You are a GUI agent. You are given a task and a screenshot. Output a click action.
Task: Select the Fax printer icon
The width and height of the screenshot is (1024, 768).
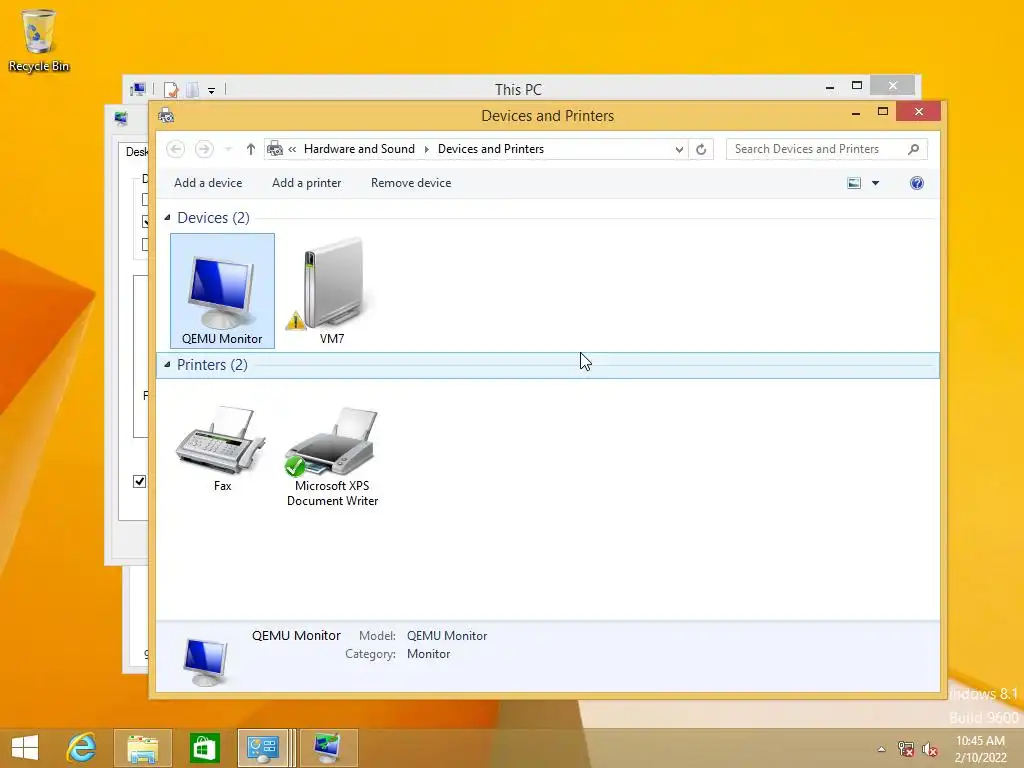tap(222, 449)
